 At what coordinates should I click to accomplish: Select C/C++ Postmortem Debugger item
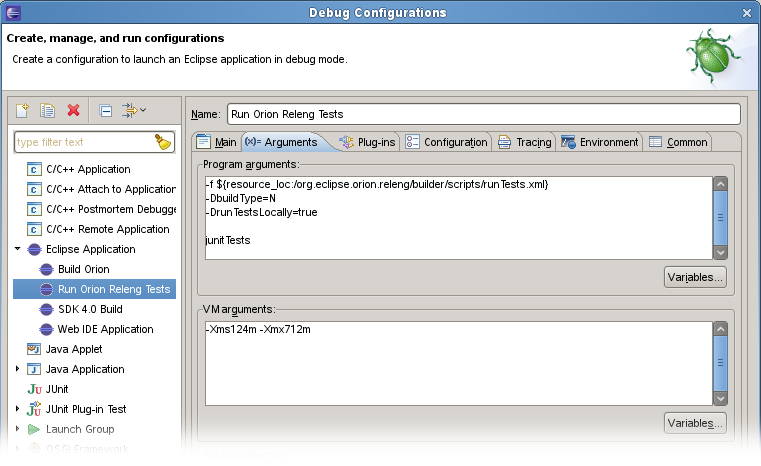(101, 209)
